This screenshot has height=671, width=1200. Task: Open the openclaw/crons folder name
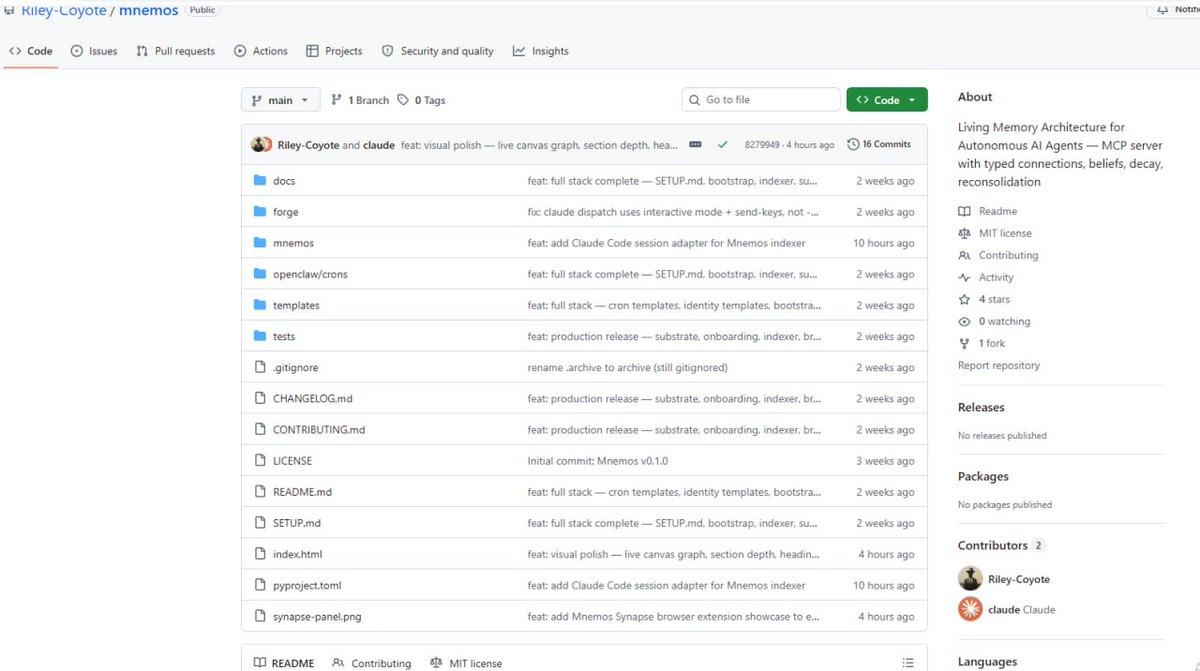tap(310, 274)
